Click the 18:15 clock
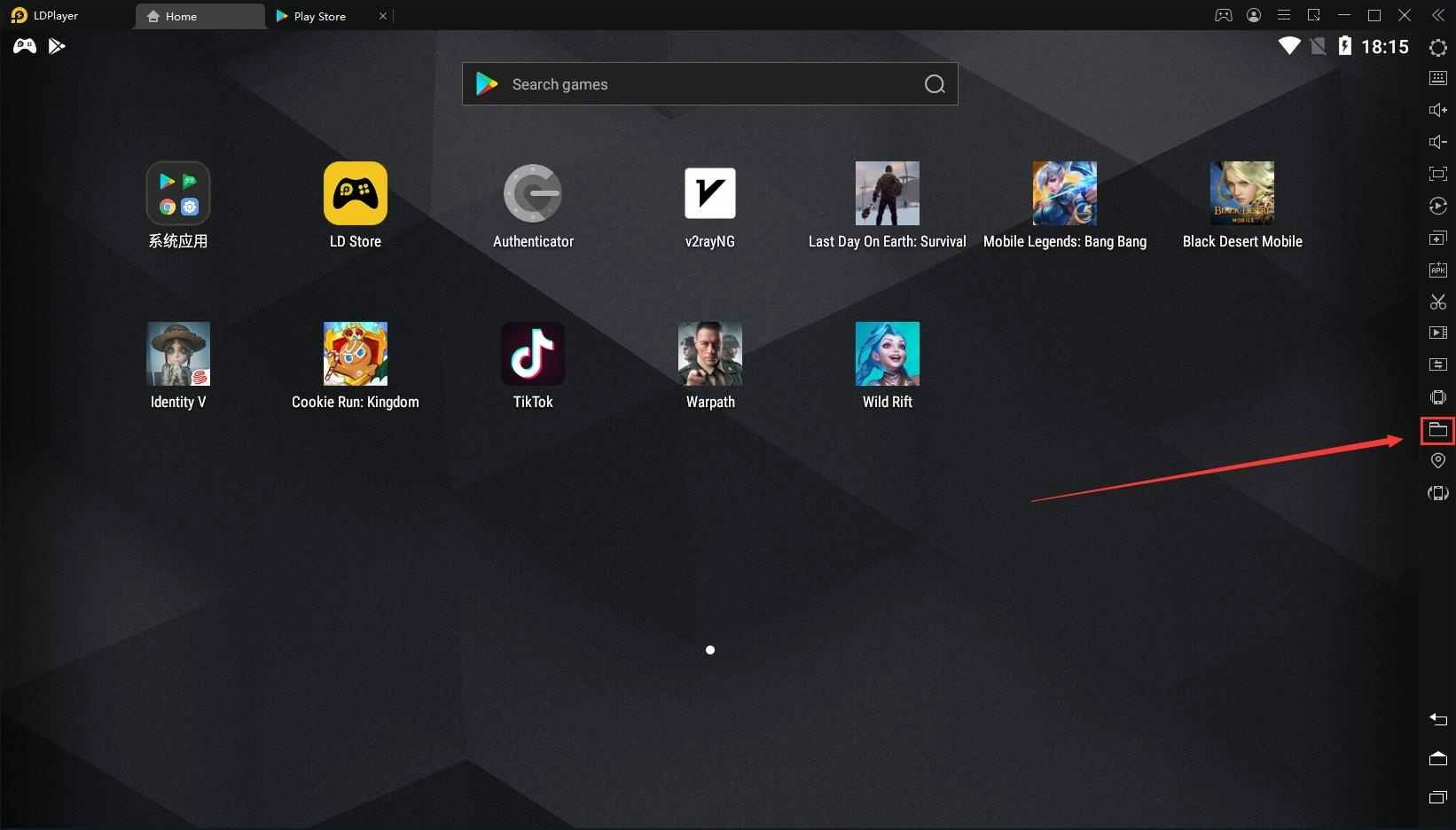The height and width of the screenshot is (830, 1456). [x=1385, y=46]
